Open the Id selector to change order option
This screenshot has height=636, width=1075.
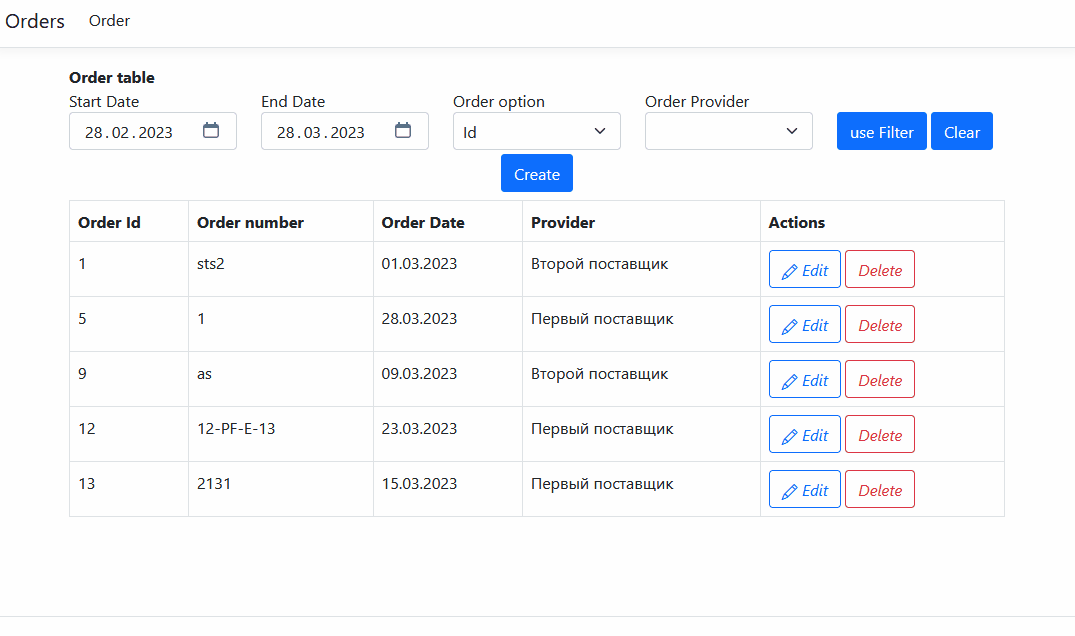coord(536,130)
